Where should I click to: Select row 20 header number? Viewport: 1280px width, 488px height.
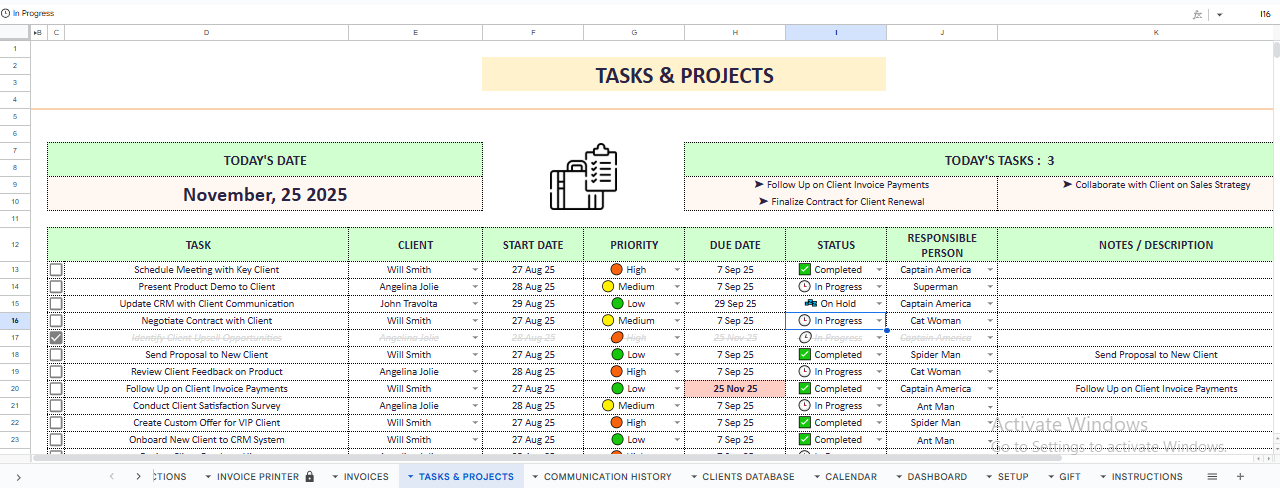tap(15, 389)
